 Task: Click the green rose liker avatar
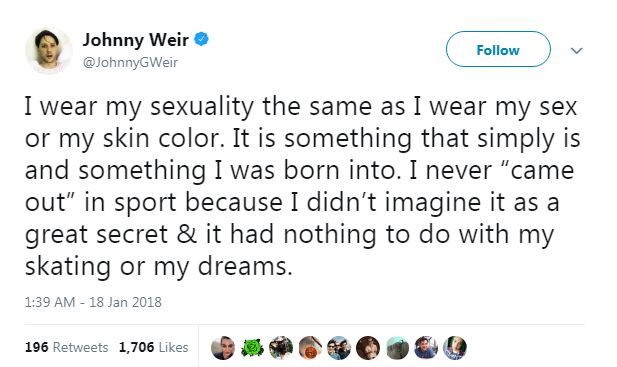[252, 348]
